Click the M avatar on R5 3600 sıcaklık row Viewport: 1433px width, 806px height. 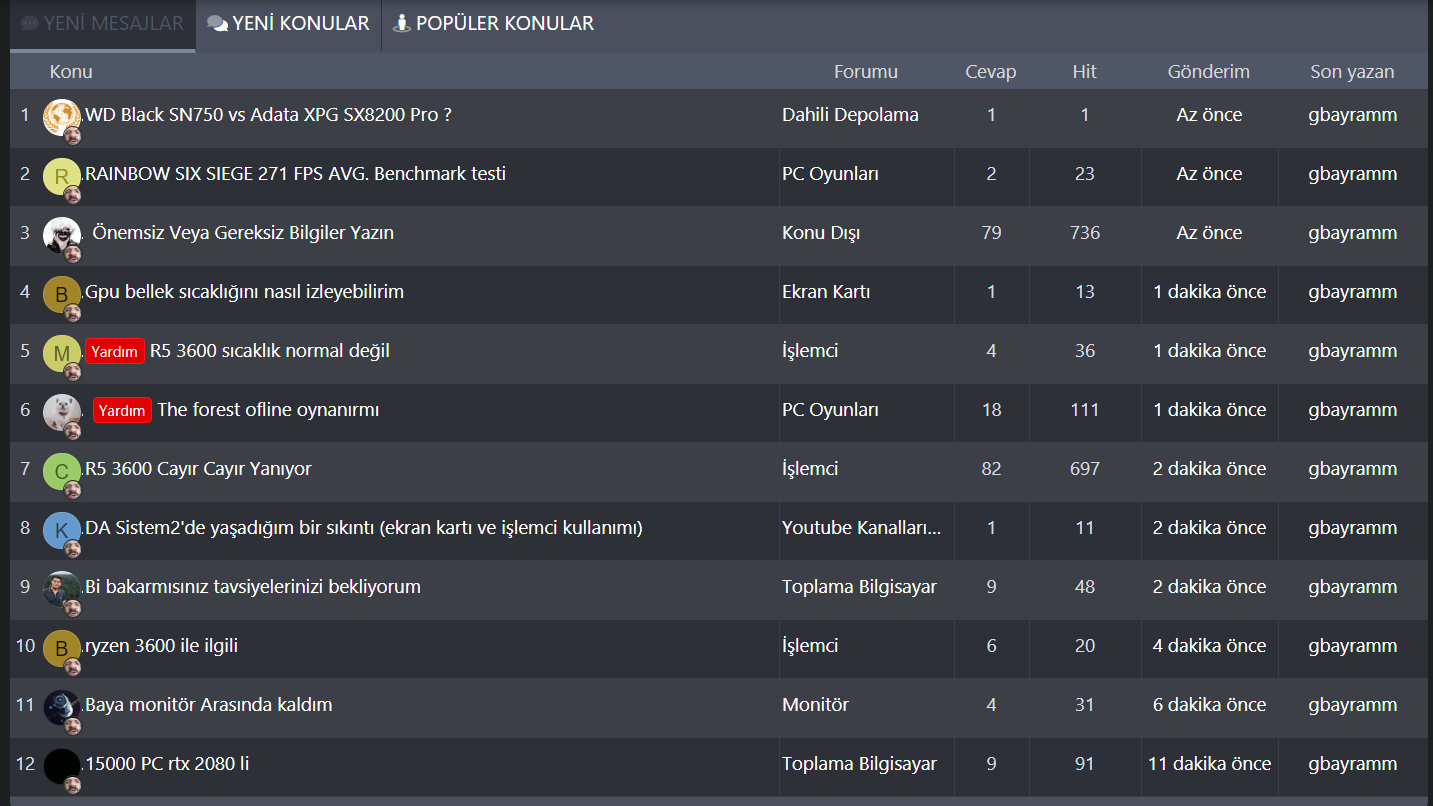pos(61,353)
